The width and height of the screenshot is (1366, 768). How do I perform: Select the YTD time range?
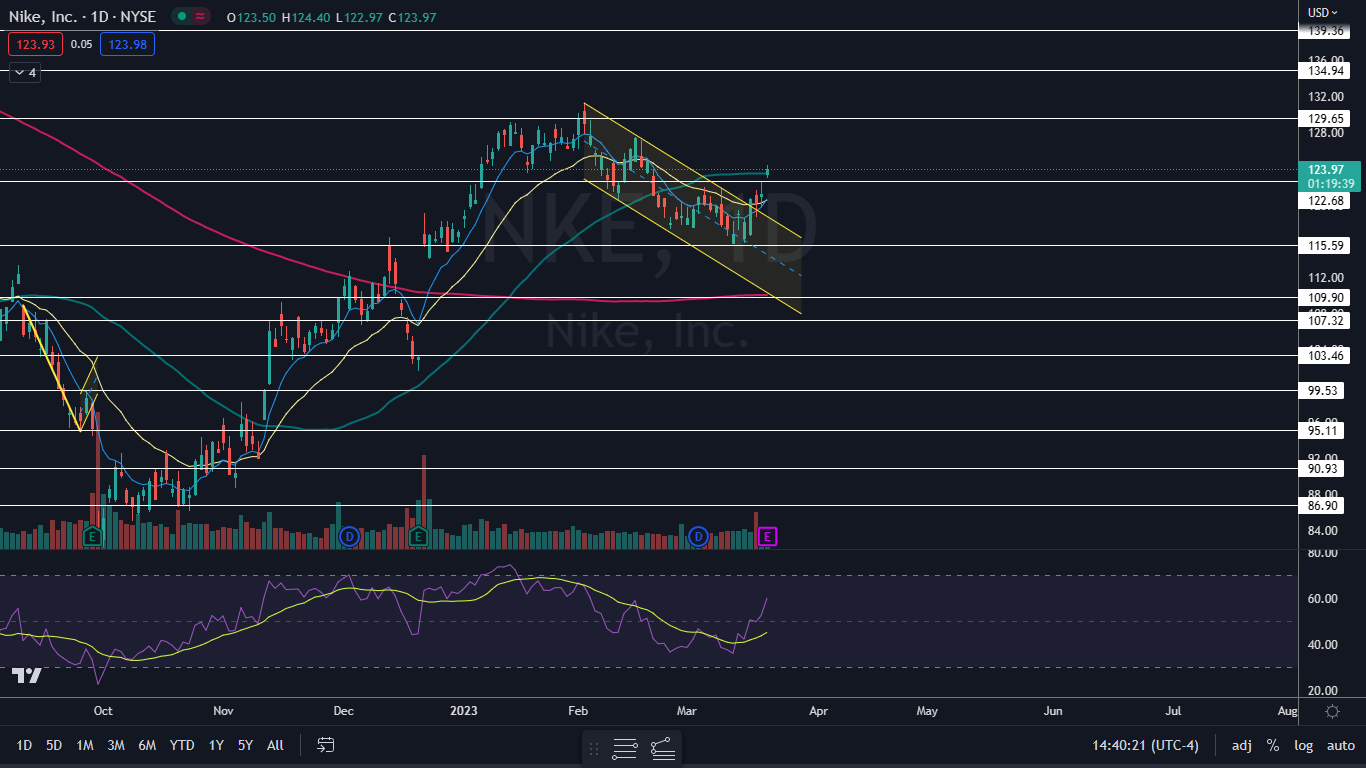coord(182,745)
